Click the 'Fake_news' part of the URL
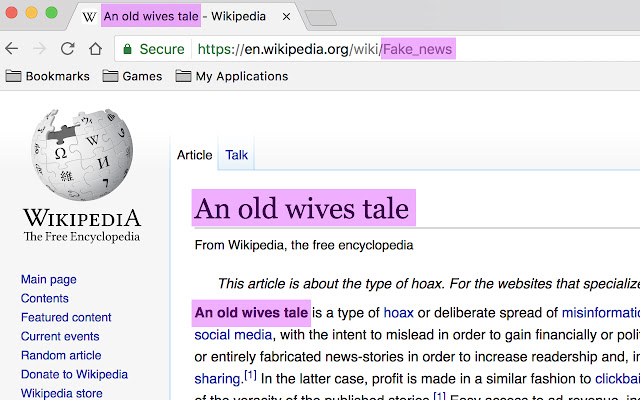 [x=418, y=49]
